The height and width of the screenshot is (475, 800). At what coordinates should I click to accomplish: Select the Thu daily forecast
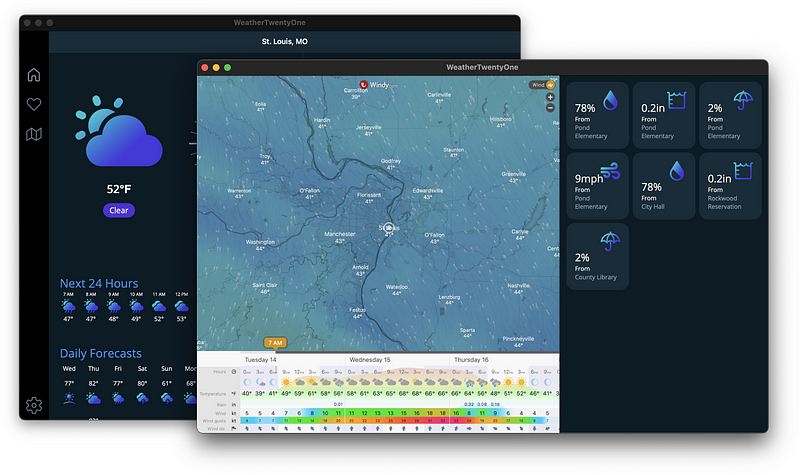[x=93, y=386]
